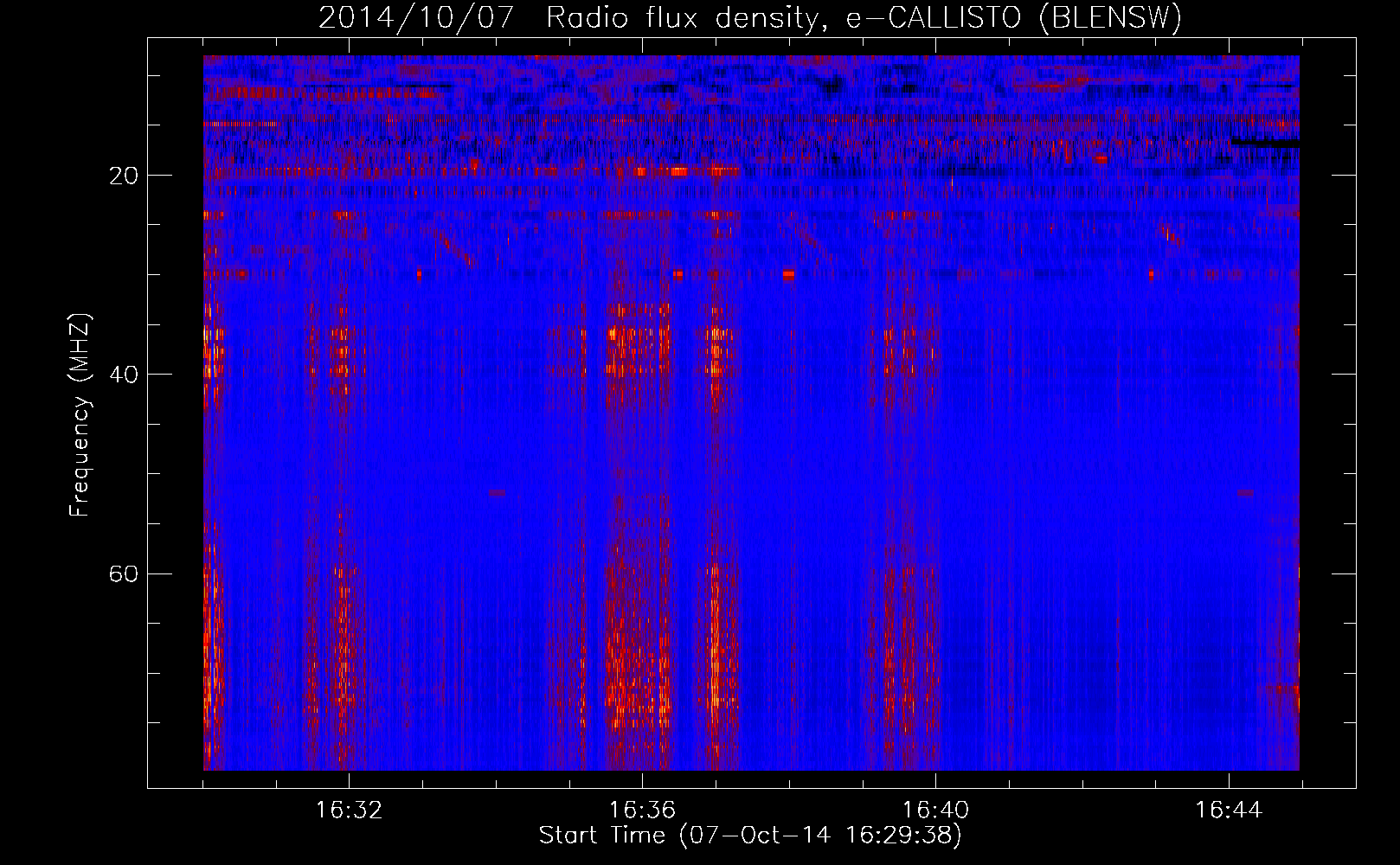Image resolution: width=1400 pixels, height=865 pixels.
Task: Click the plot title 'Radio flux density, e-CALLISTO (BLENSW)'
Action: tap(864, 18)
